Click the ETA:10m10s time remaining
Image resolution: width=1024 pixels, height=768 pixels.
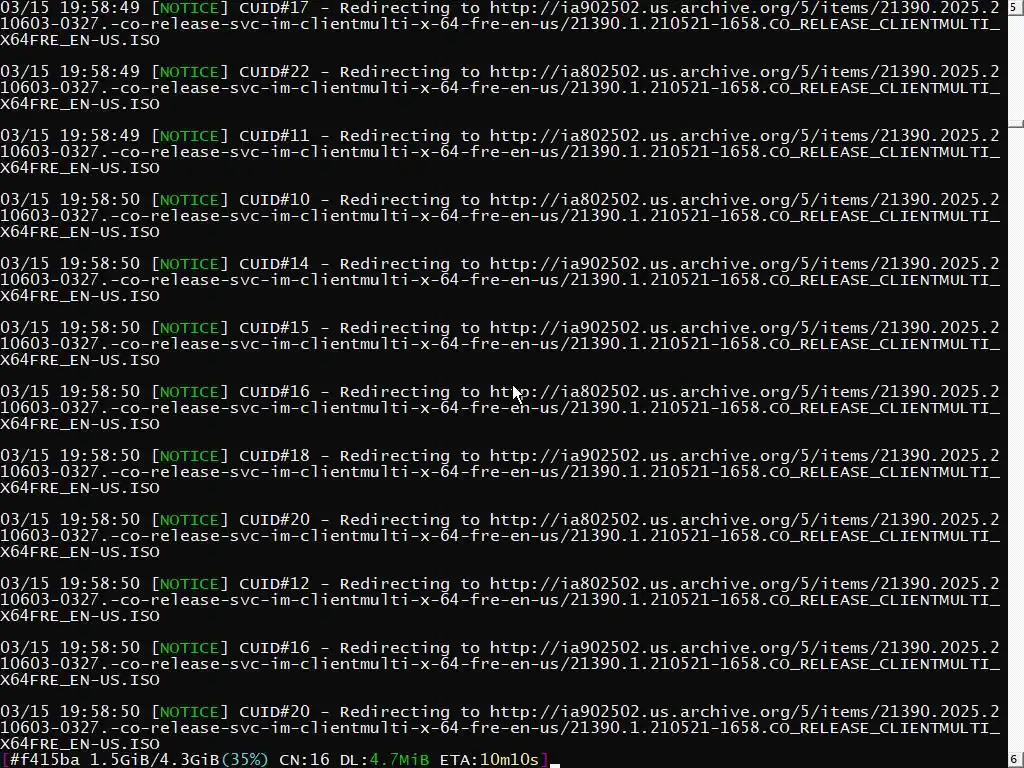tap(489, 760)
